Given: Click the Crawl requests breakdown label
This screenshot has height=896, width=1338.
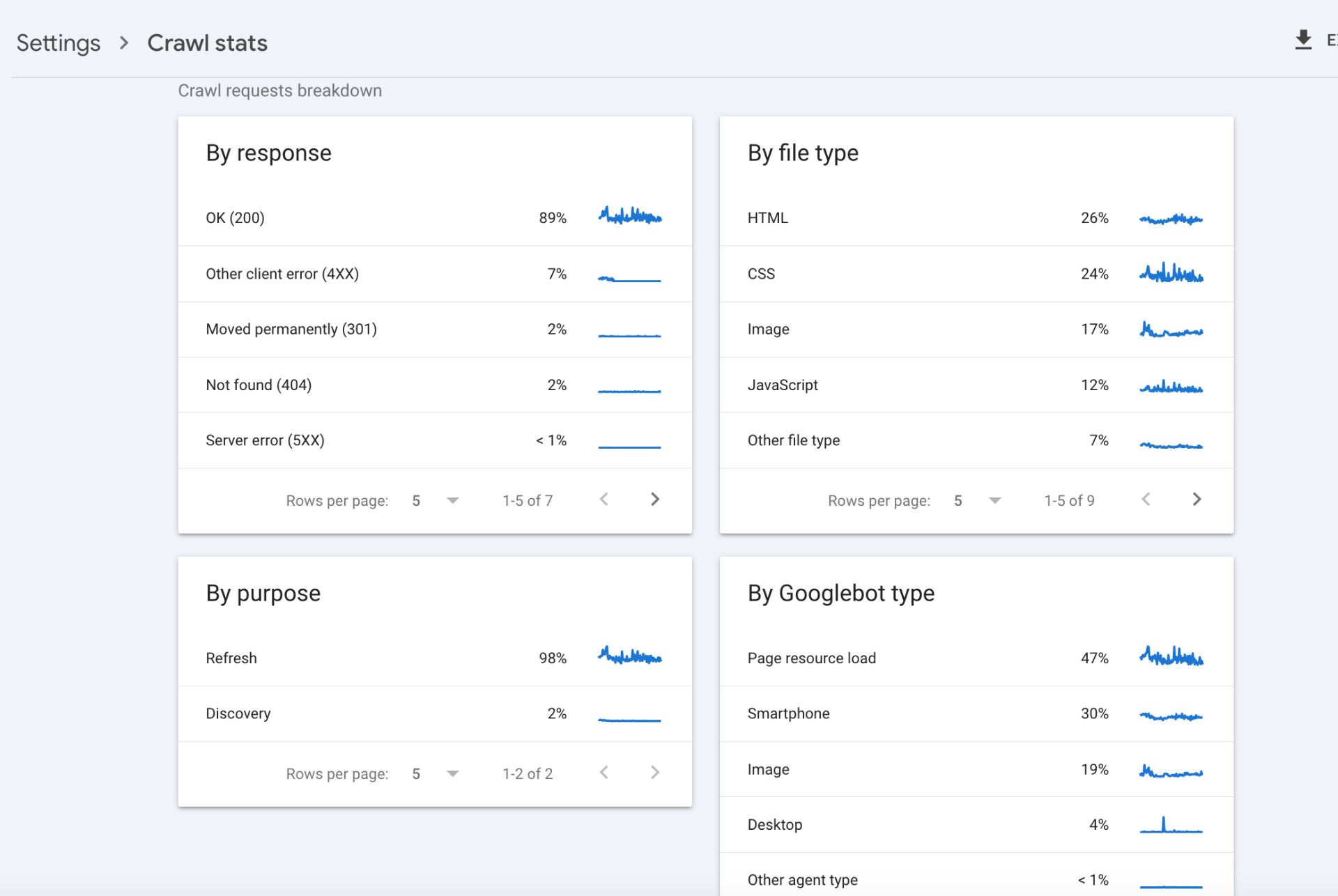Looking at the screenshot, I should click(279, 91).
